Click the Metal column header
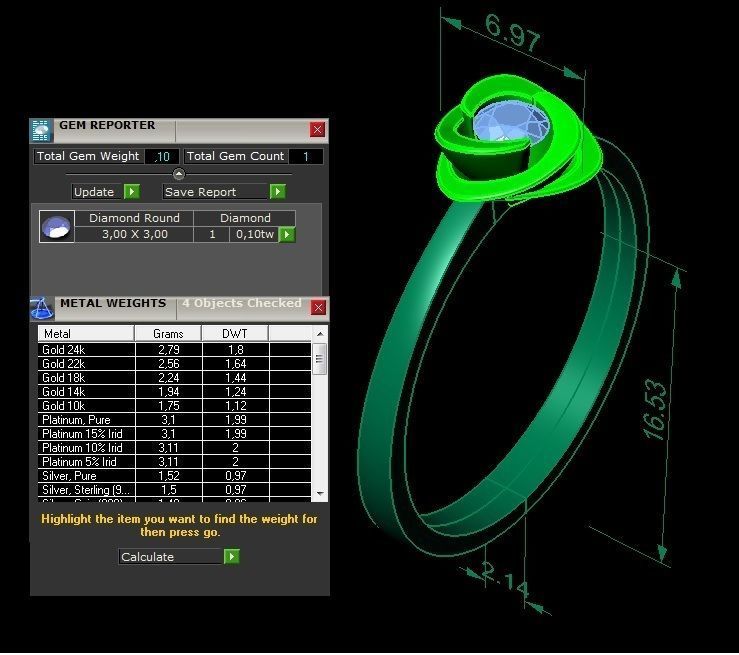 click(86, 334)
